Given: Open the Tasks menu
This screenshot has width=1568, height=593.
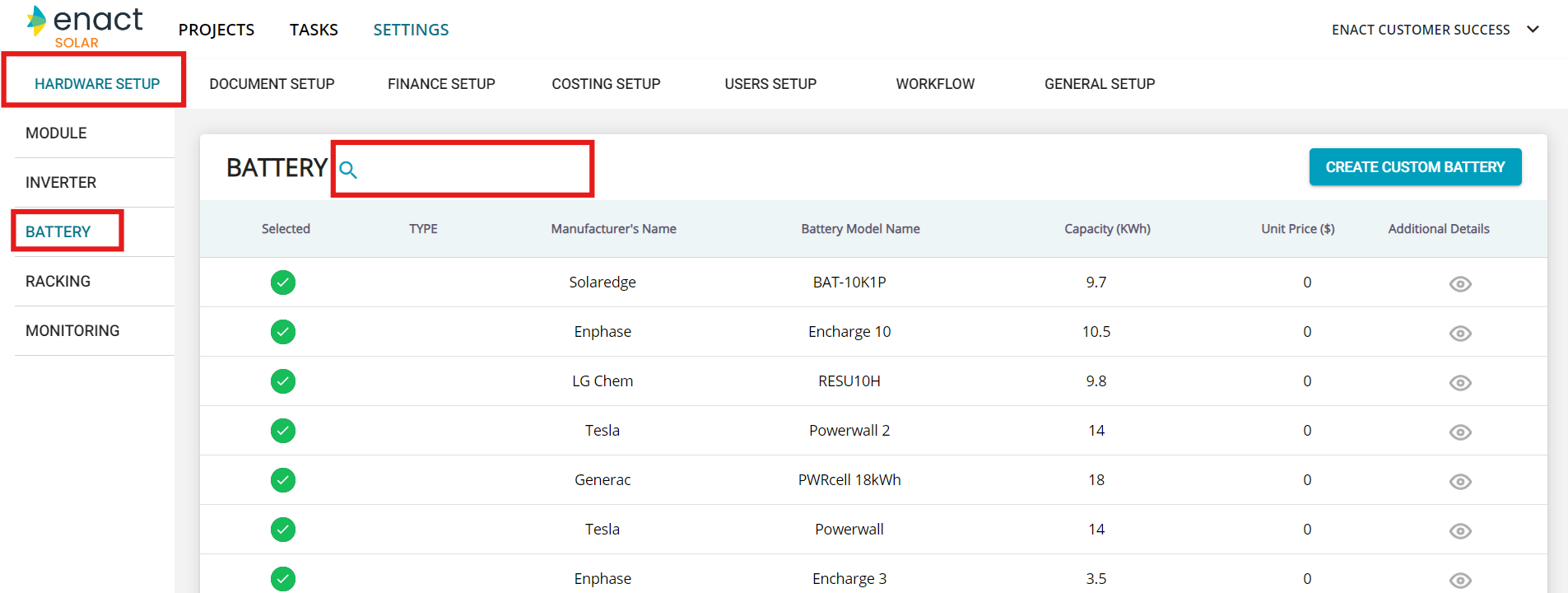Looking at the screenshot, I should 314,30.
